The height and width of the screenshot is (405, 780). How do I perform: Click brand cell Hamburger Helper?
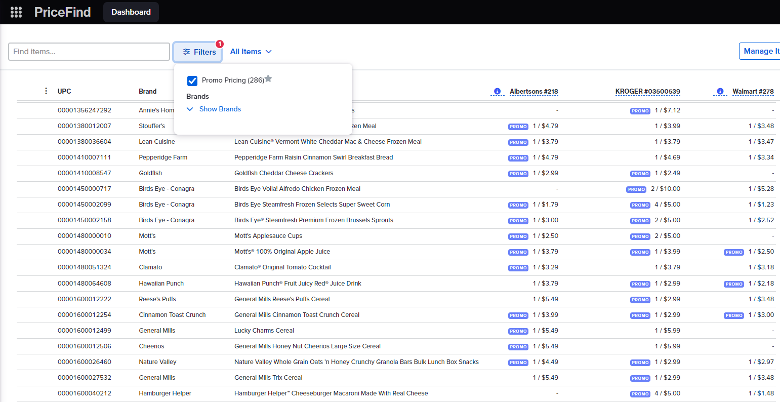(165, 394)
